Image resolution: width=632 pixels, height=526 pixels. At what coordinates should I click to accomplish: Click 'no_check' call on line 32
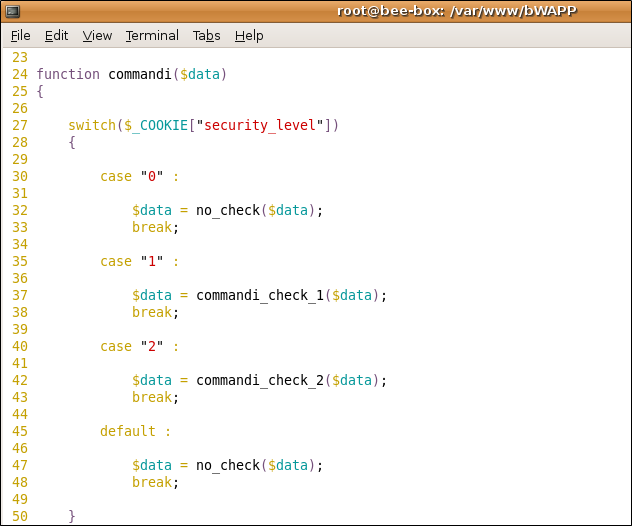228,210
